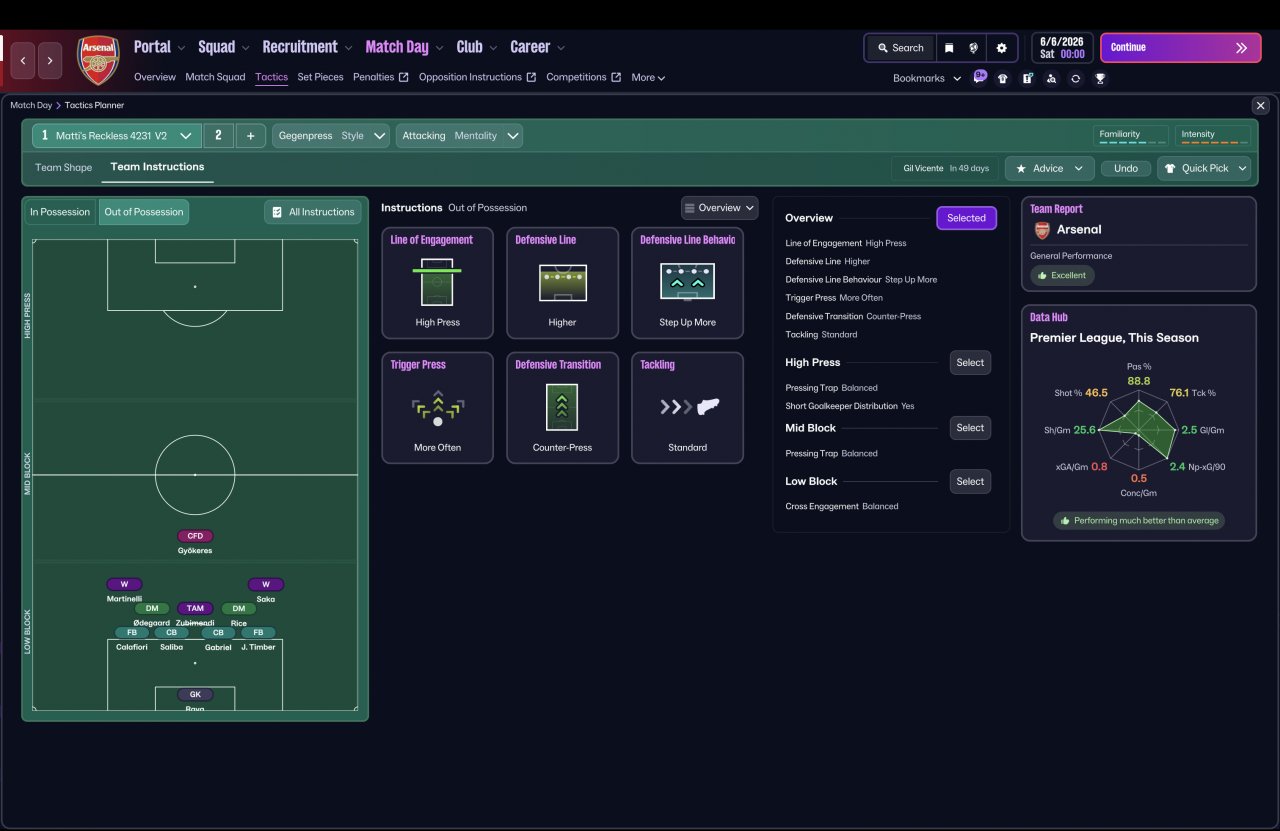Click the Undo button
This screenshot has width=1280, height=831.
click(1125, 168)
